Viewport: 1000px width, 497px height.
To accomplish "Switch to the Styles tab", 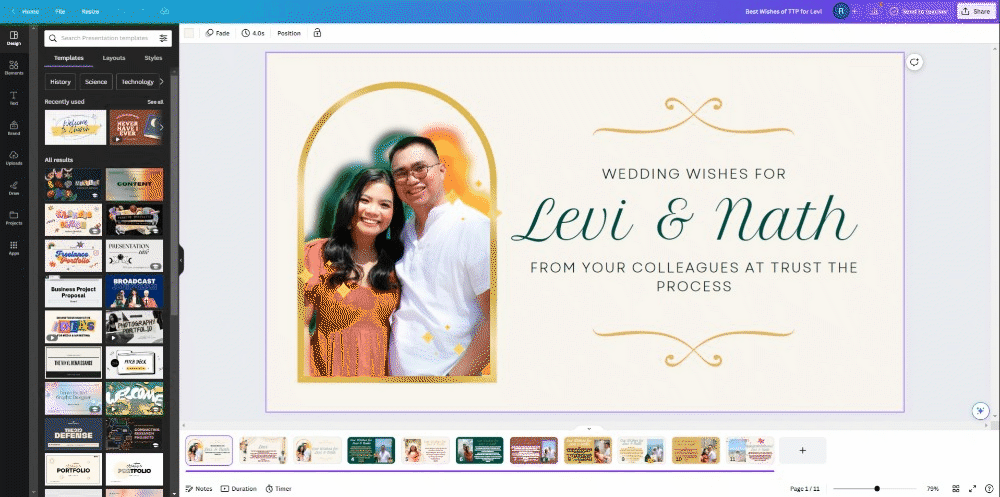I will (x=153, y=58).
